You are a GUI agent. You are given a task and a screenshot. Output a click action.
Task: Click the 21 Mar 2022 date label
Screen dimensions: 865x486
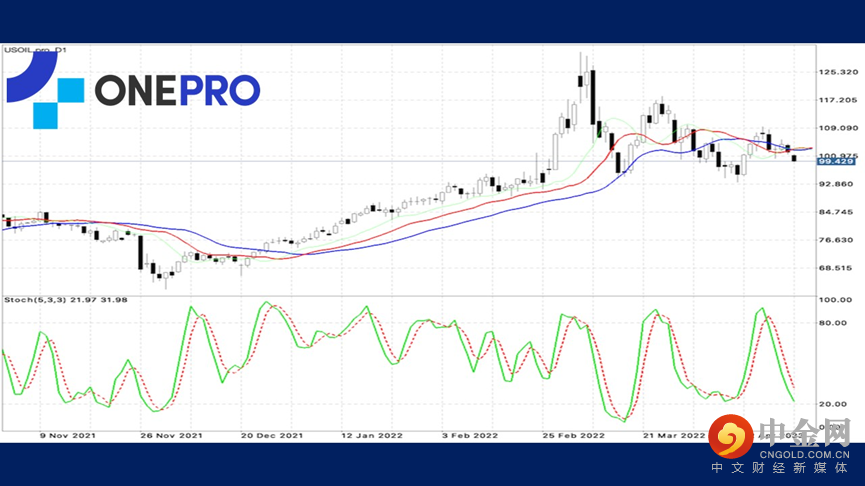[674, 436]
